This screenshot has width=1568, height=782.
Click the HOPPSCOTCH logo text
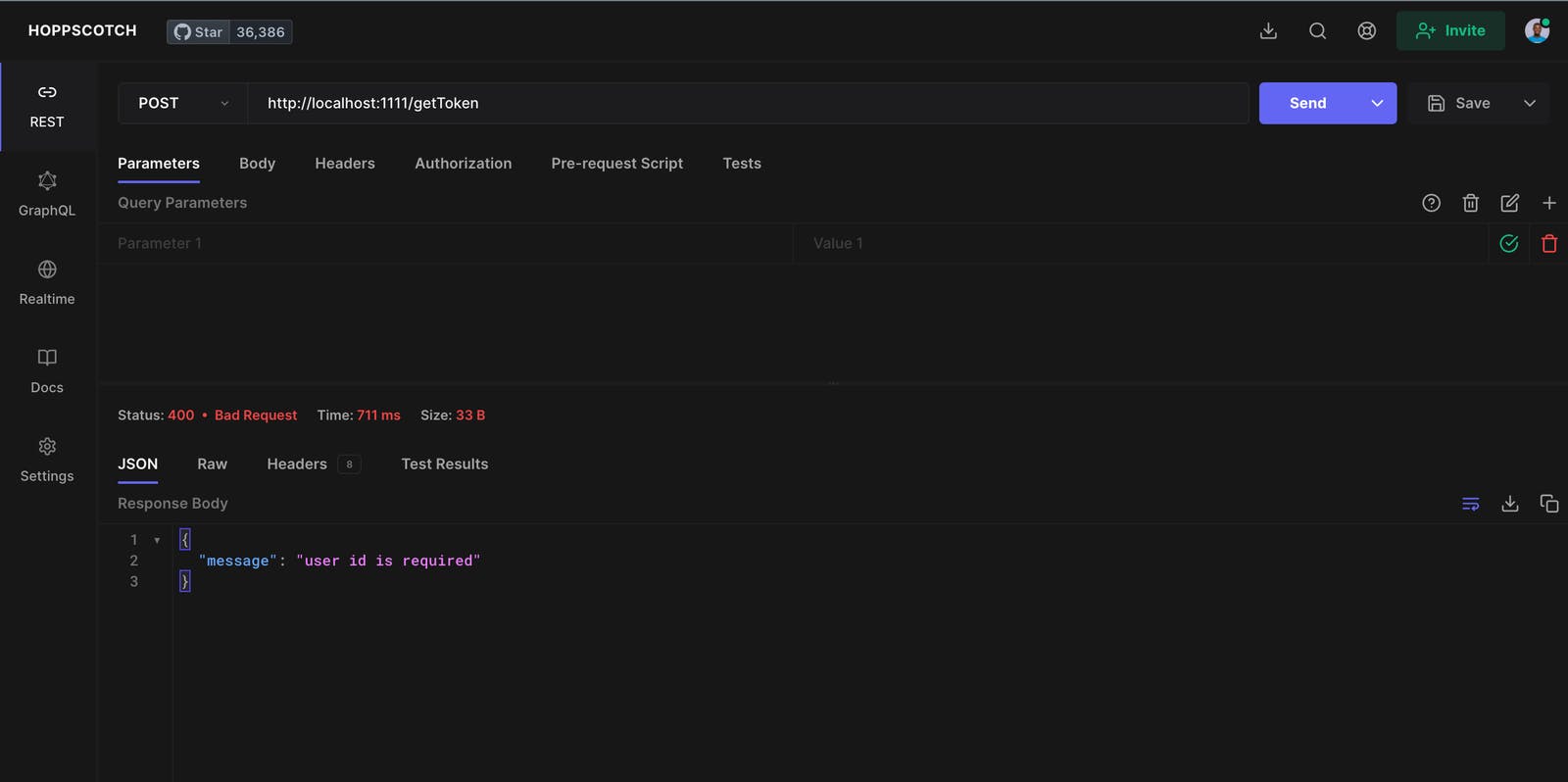click(82, 30)
